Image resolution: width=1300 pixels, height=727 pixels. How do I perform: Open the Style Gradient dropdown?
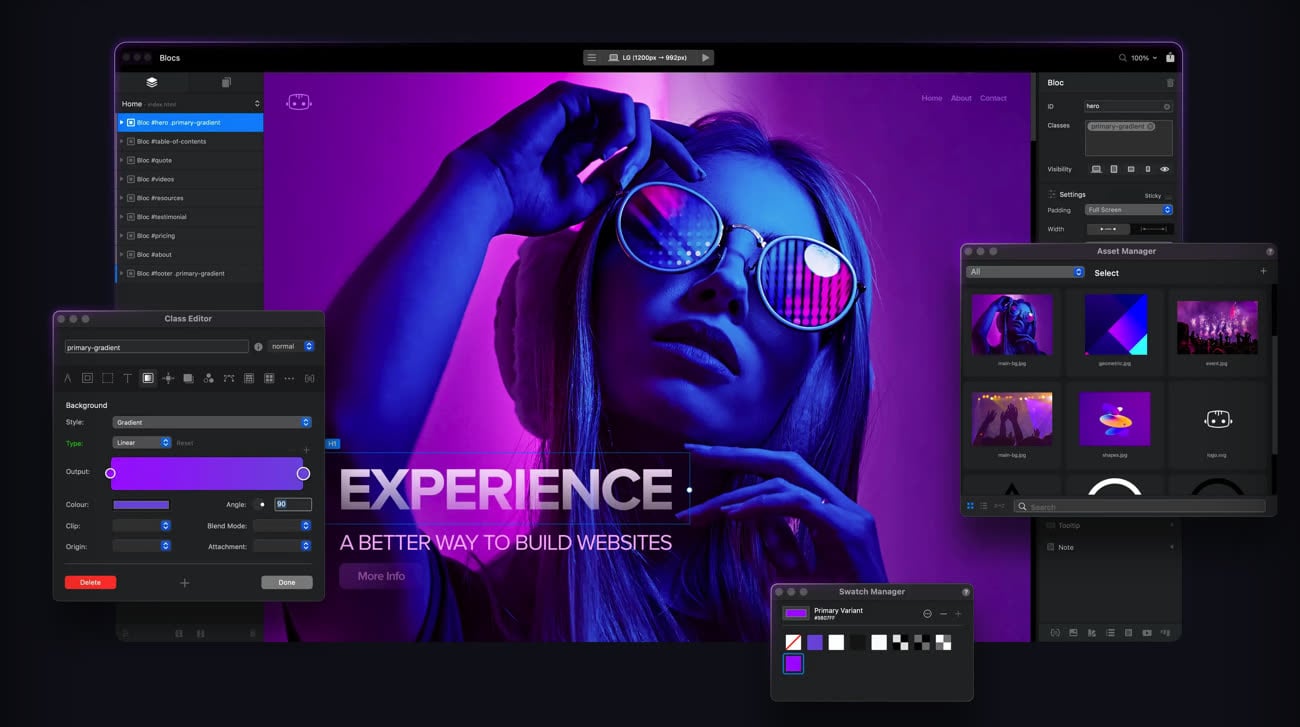coord(211,422)
